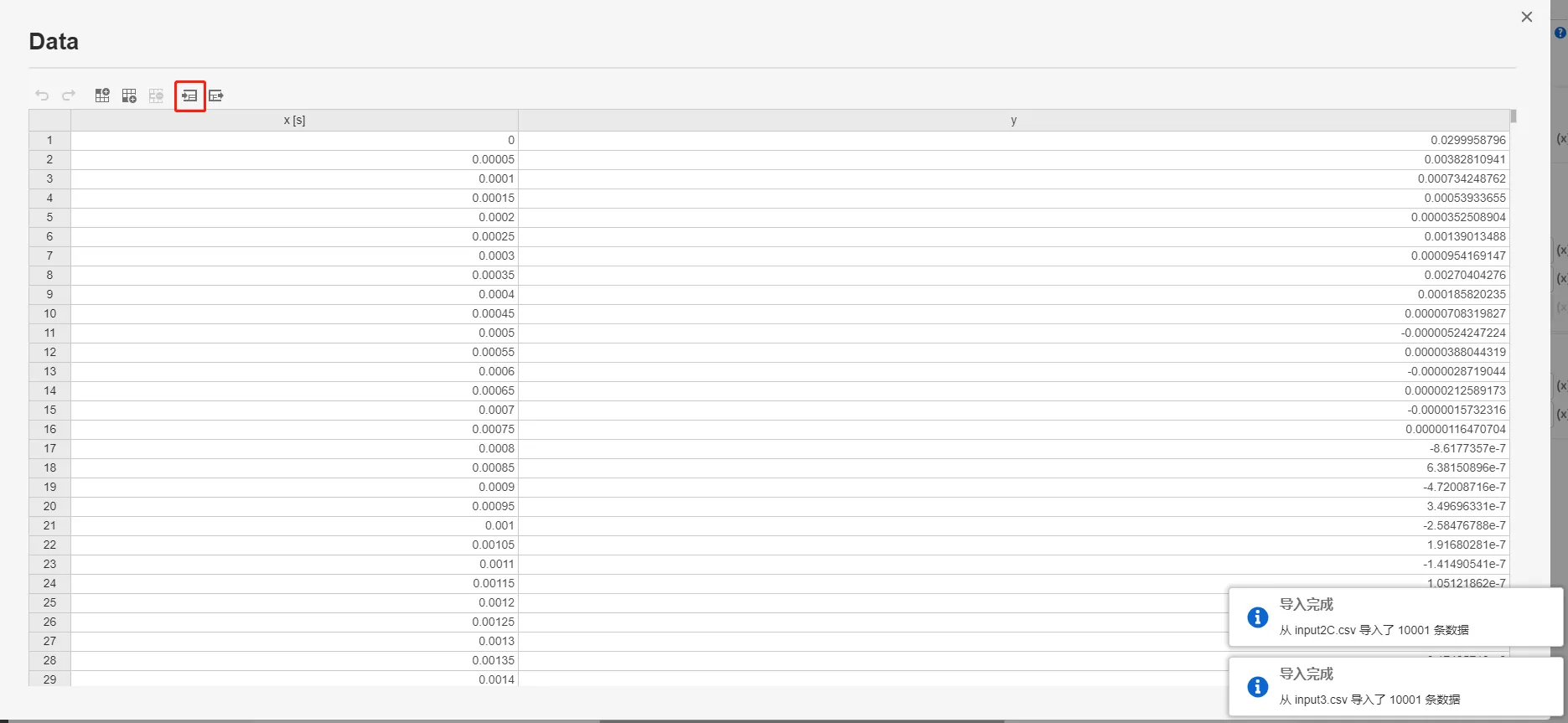
Task: Click the table's vertical scrollbar thumb
Action: [x=1514, y=116]
